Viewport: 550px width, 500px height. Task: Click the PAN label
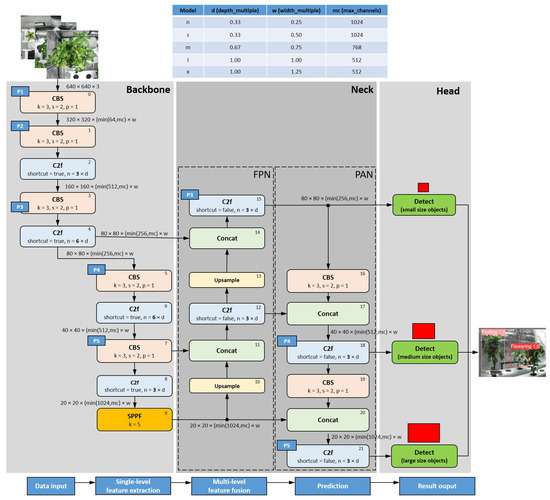(x=364, y=175)
